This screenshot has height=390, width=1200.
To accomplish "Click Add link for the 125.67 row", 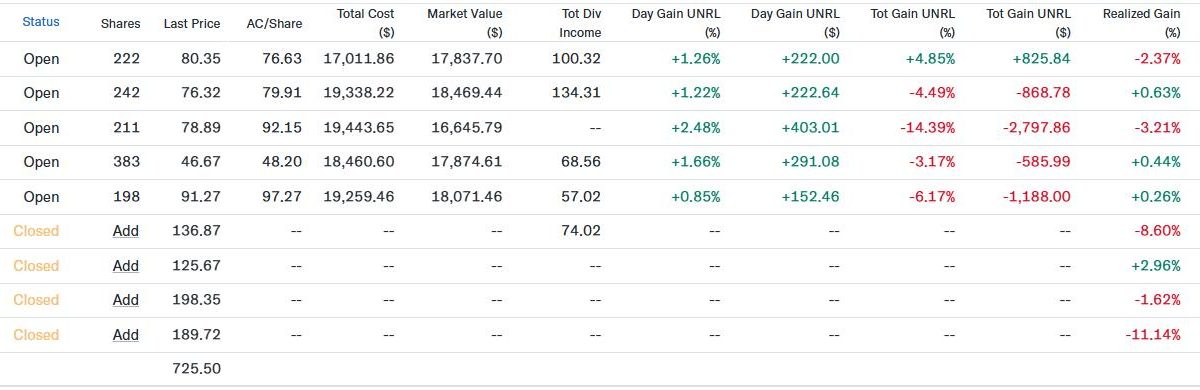I will (126, 266).
